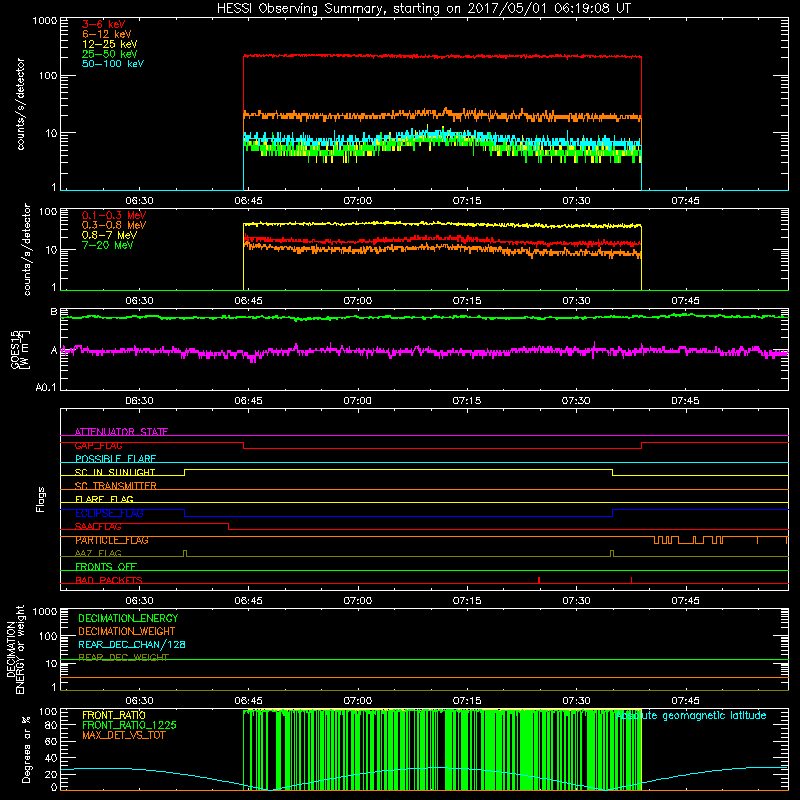This screenshot has height=800, width=800.
Task: Click the PARTICLE_FLAG pulses after 07:40
Action: [x=689, y=540]
